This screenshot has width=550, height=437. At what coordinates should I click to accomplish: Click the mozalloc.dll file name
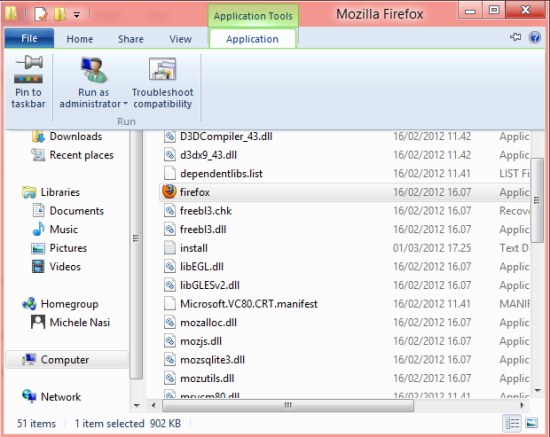(208, 322)
